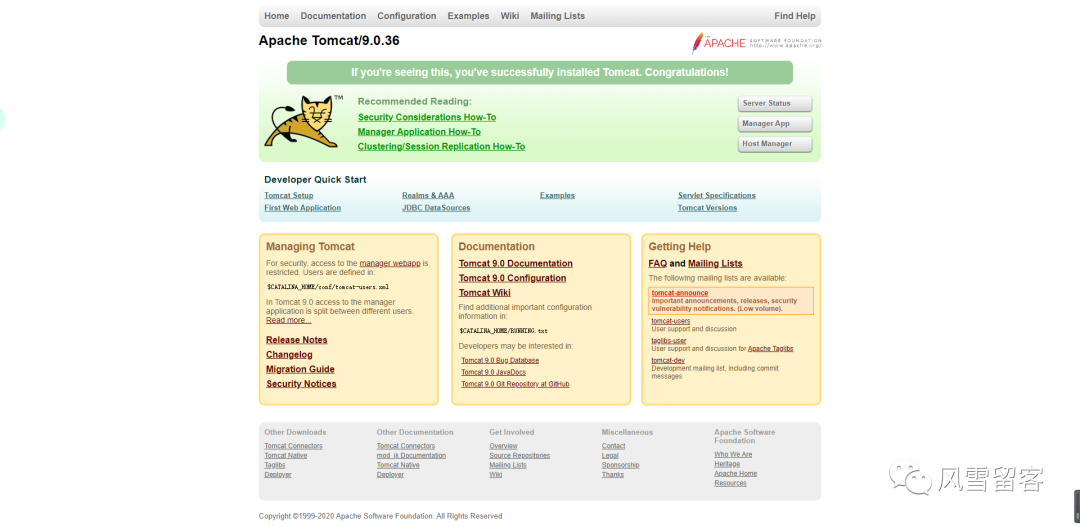Viewport: 1080px width, 527px height.
Task: Open Tomcat Wiki link in Documentation box
Action: tap(485, 293)
